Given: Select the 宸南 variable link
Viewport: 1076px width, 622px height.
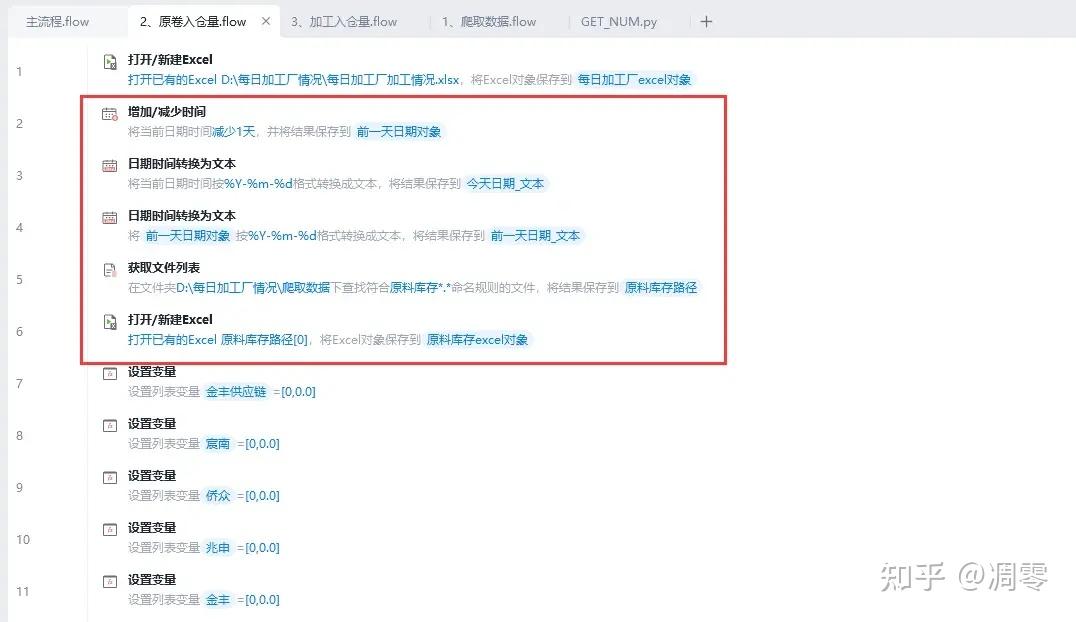Looking at the screenshot, I should pos(219,443).
